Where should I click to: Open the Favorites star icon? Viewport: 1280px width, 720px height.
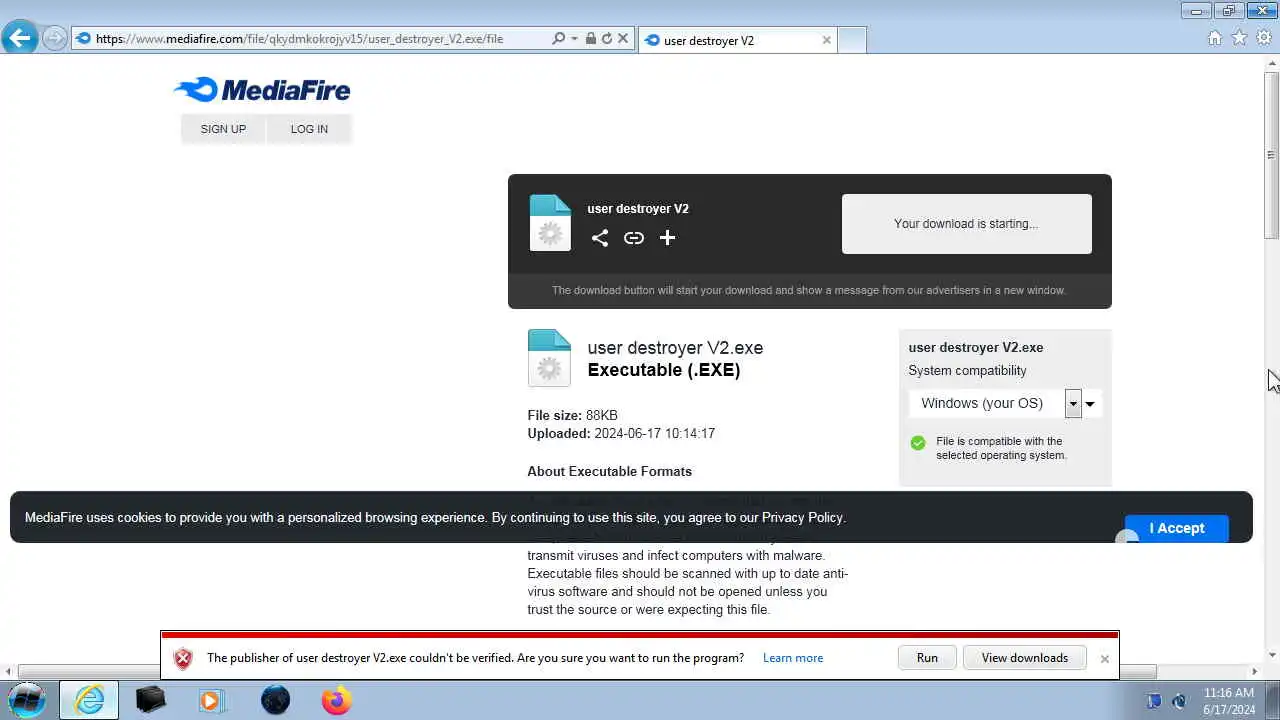click(x=1239, y=38)
